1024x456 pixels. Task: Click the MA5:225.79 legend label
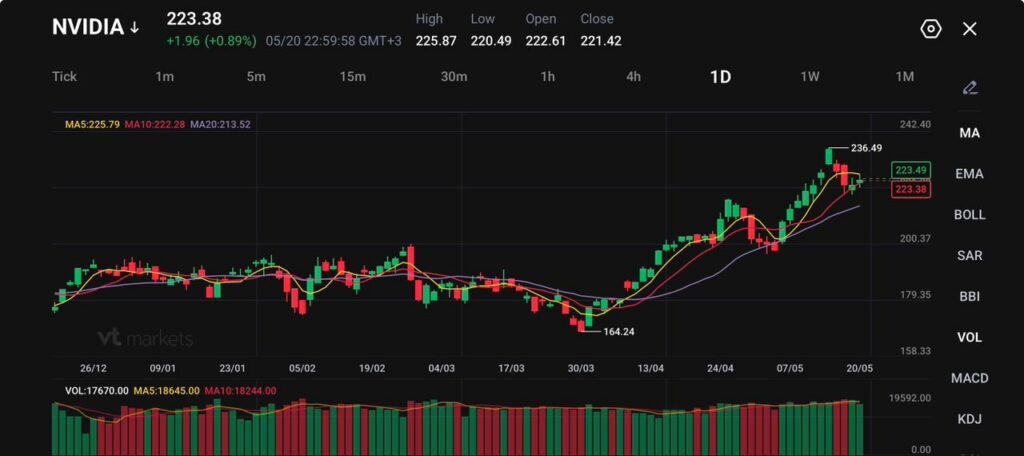(92, 124)
